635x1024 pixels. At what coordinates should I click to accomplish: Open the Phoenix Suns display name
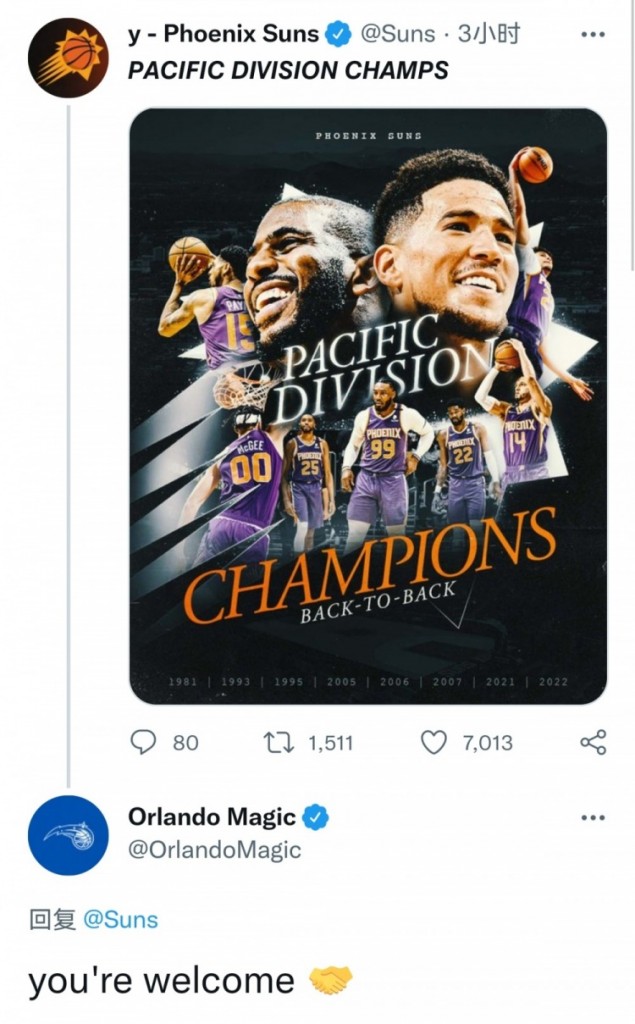coord(223,35)
